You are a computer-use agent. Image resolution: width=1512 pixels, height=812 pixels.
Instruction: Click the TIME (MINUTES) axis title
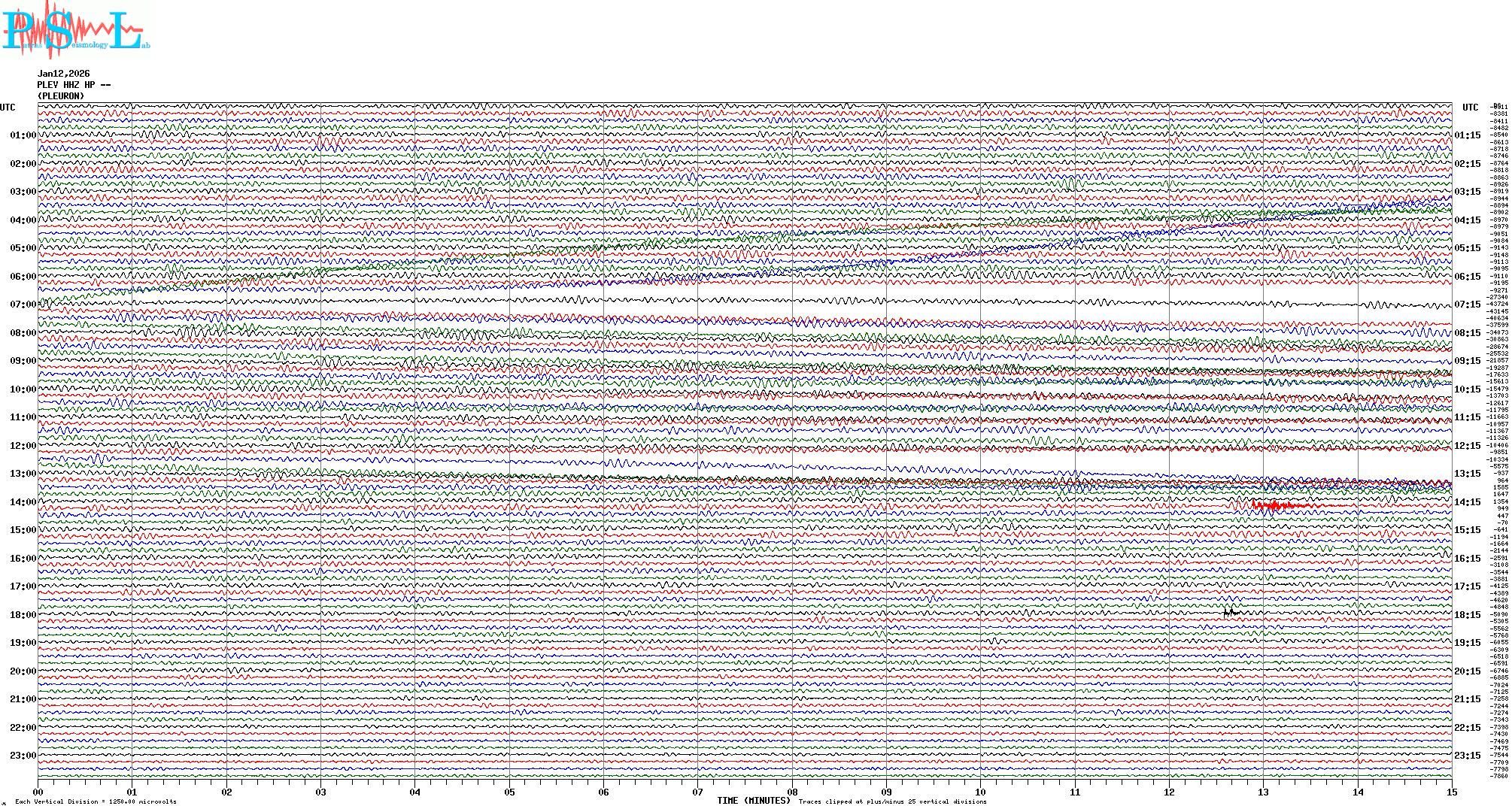coord(754,801)
